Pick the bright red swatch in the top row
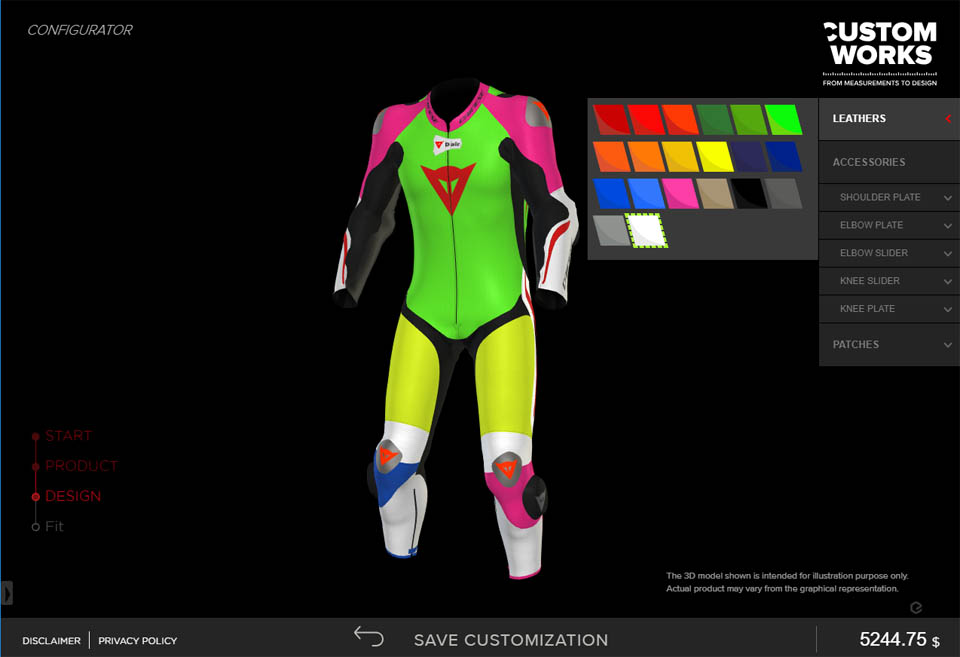Screen dimensions: 960x657 [x=645, y=119]
